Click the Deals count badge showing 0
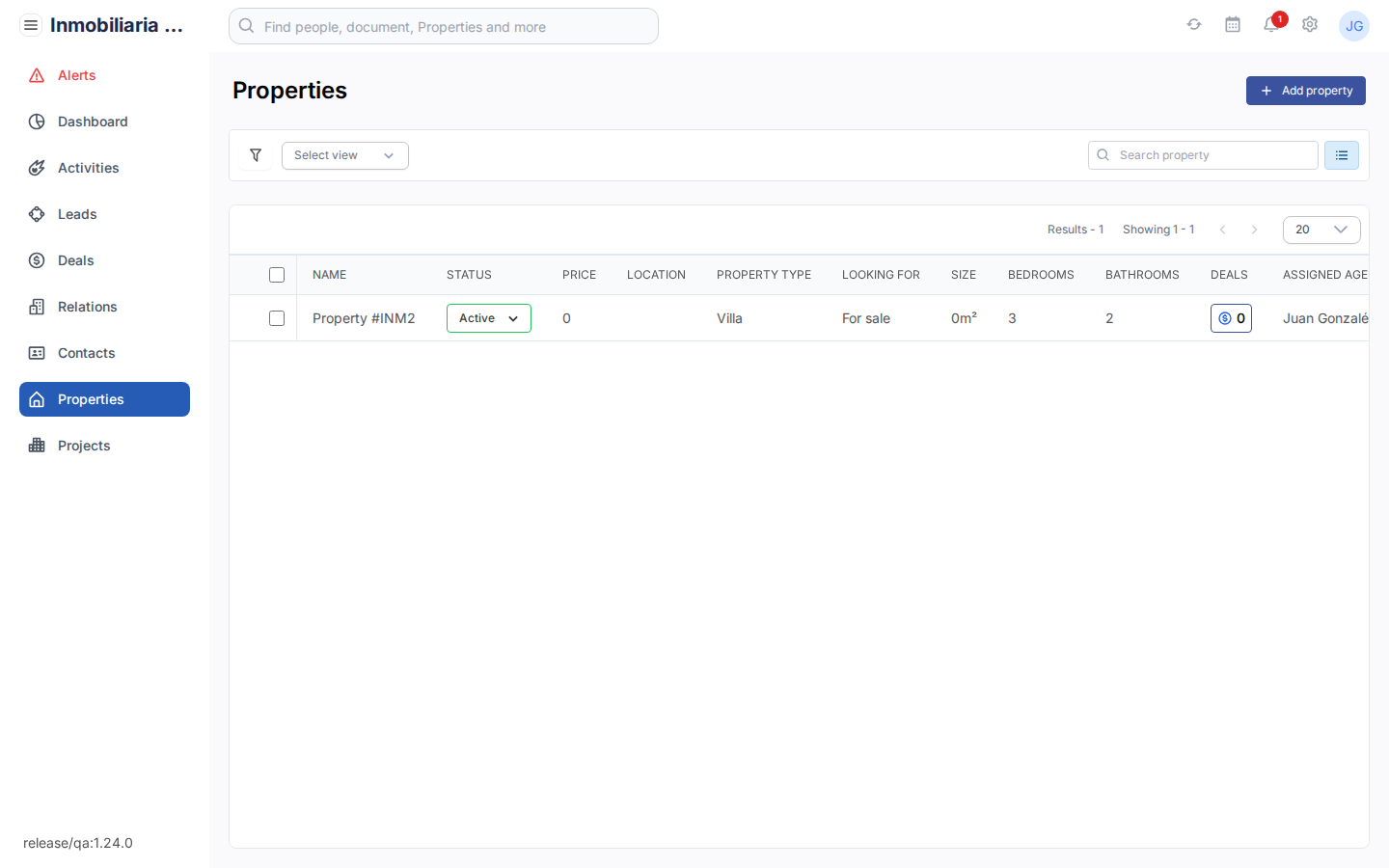Image resolution: width=1389 pixels, height=868 pixels. tap(1231, 317)
